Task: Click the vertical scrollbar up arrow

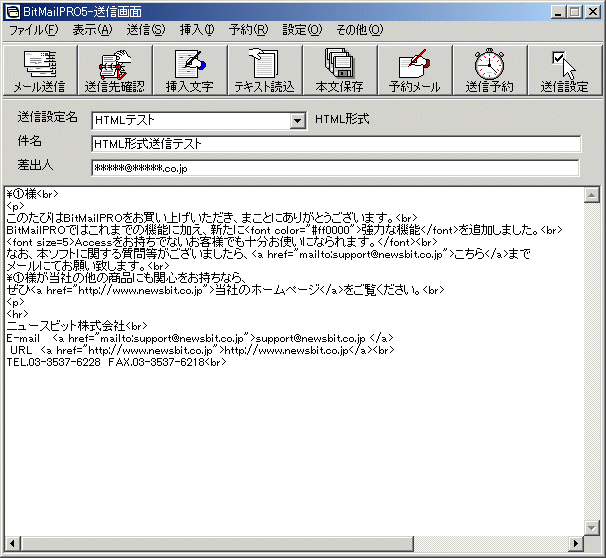Action: pos(592,195)
